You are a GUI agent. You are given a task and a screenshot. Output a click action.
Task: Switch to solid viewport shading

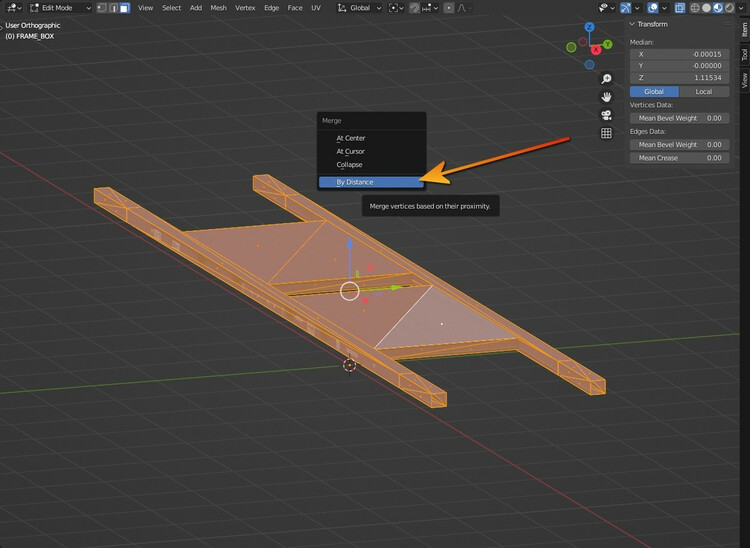click(x=706, y=8)
